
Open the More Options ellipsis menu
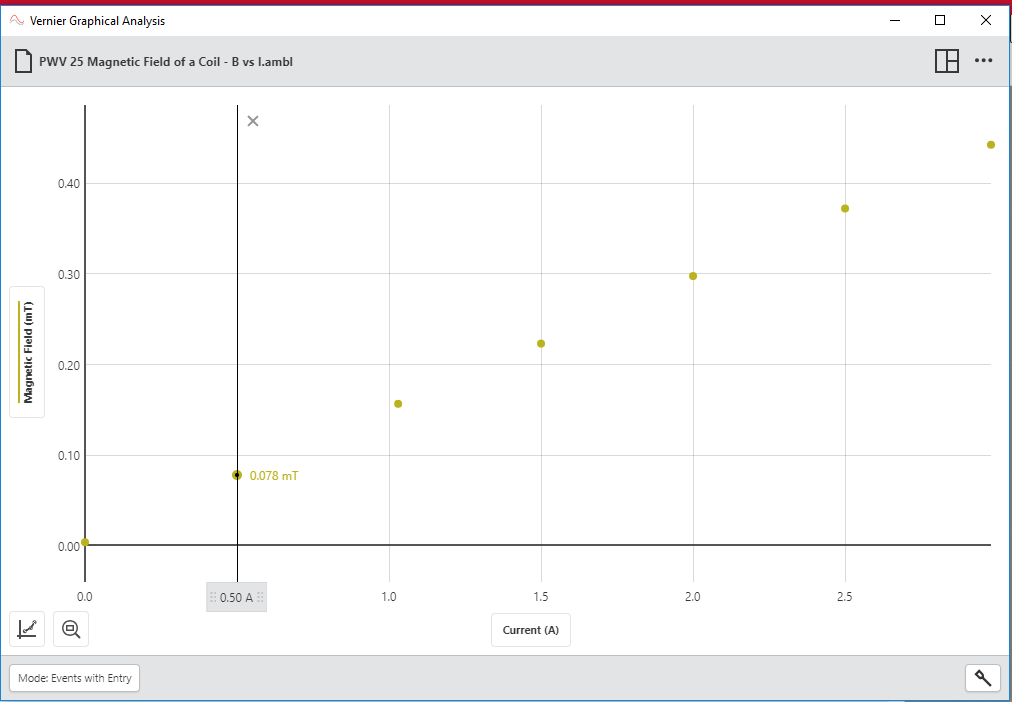tap(983, 60)
